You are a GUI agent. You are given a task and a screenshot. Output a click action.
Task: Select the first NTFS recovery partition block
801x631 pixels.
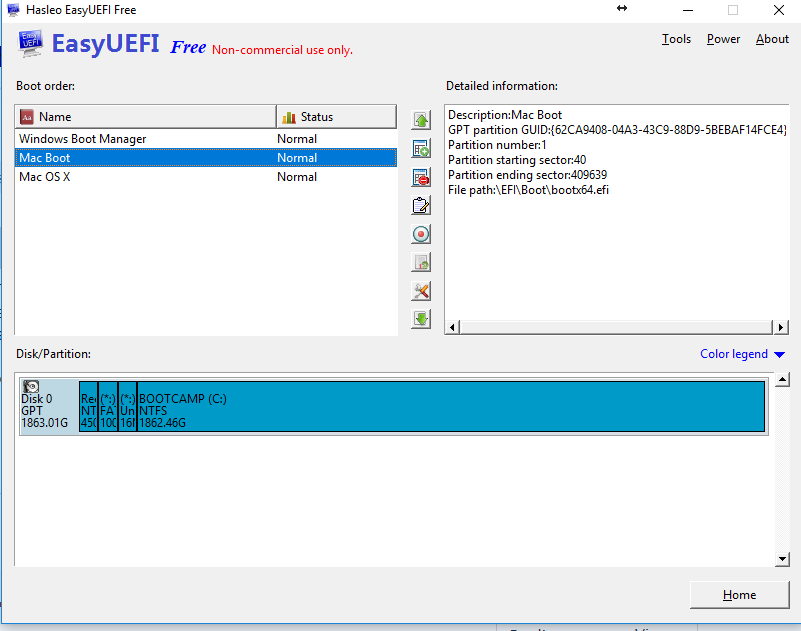click(x=88, y=407)
